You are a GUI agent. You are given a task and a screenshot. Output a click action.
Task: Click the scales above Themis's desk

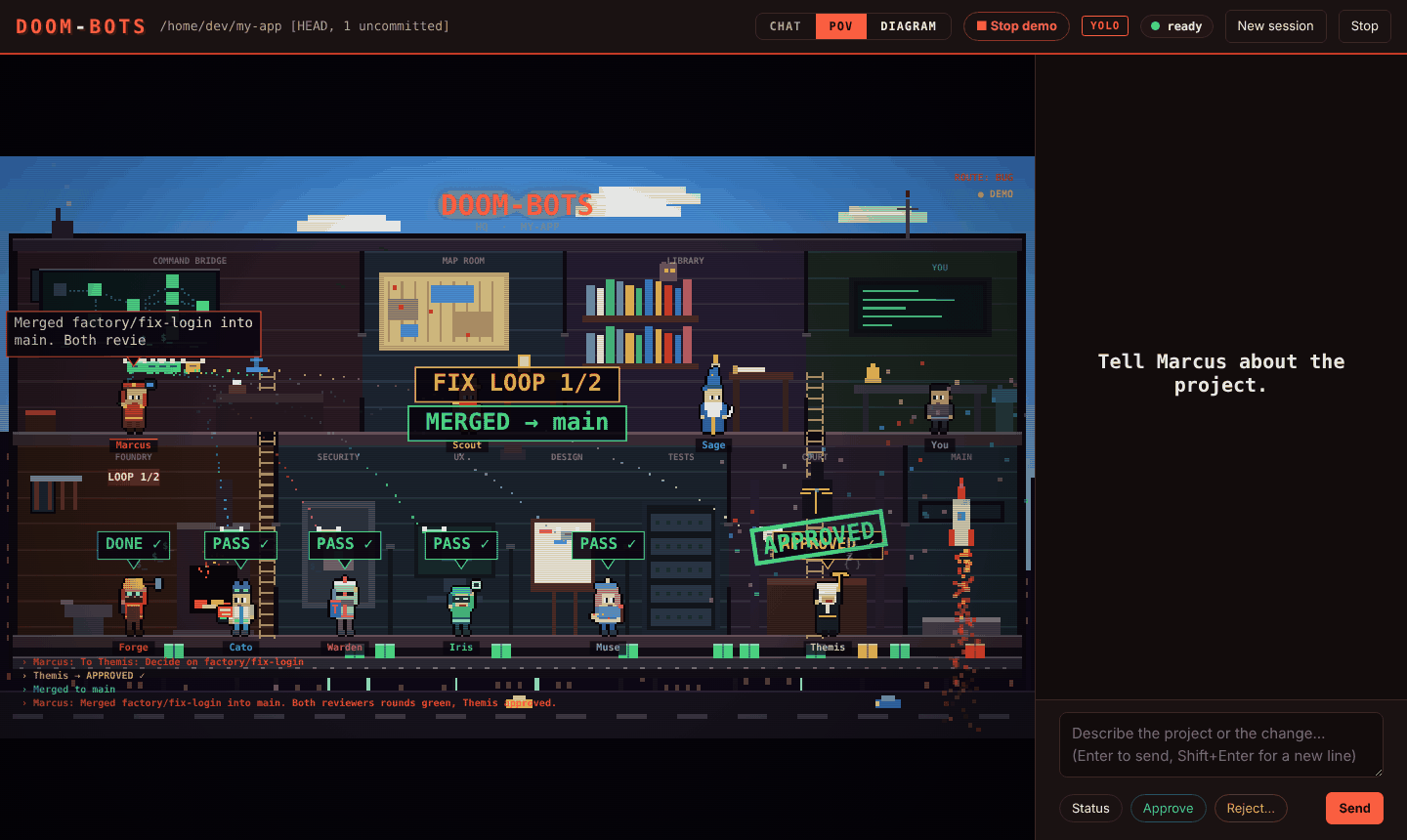(816, 497)
